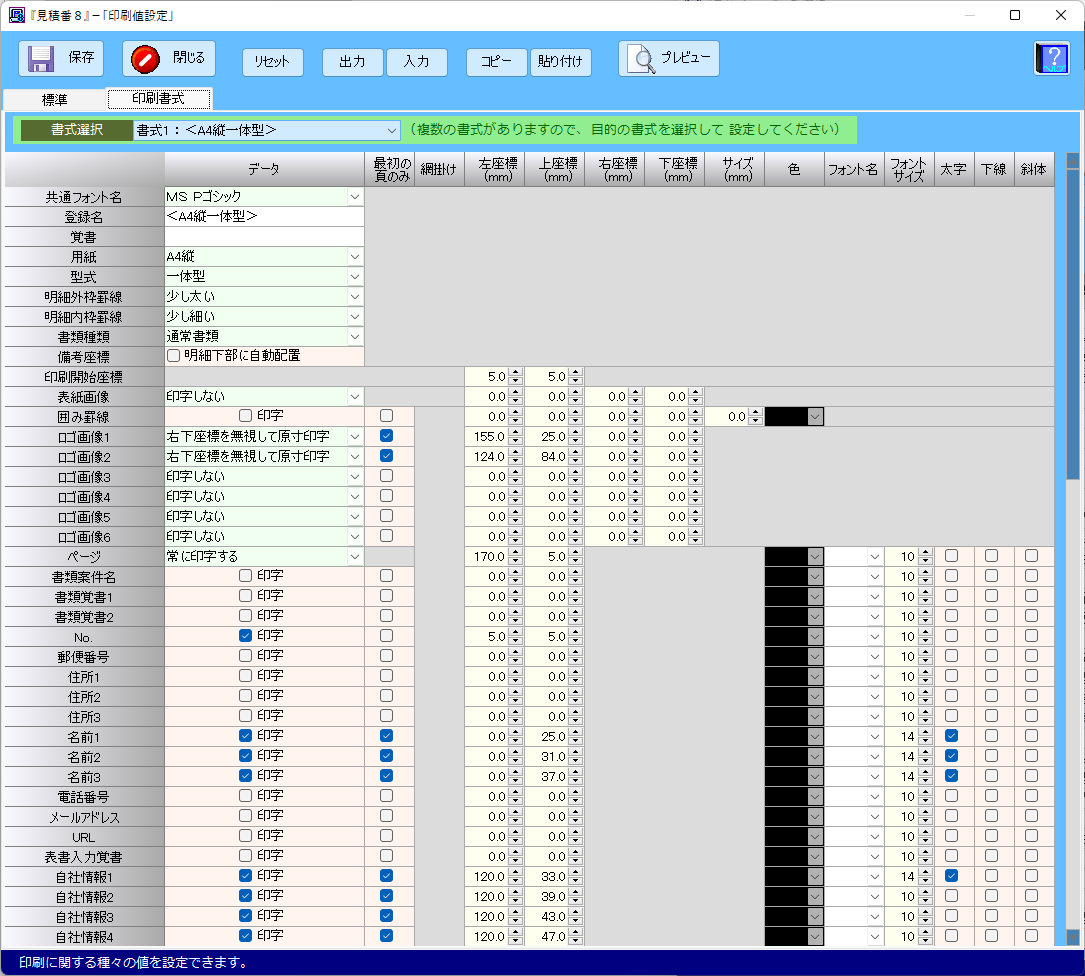Uncheck 印字 for No. row

245,635
